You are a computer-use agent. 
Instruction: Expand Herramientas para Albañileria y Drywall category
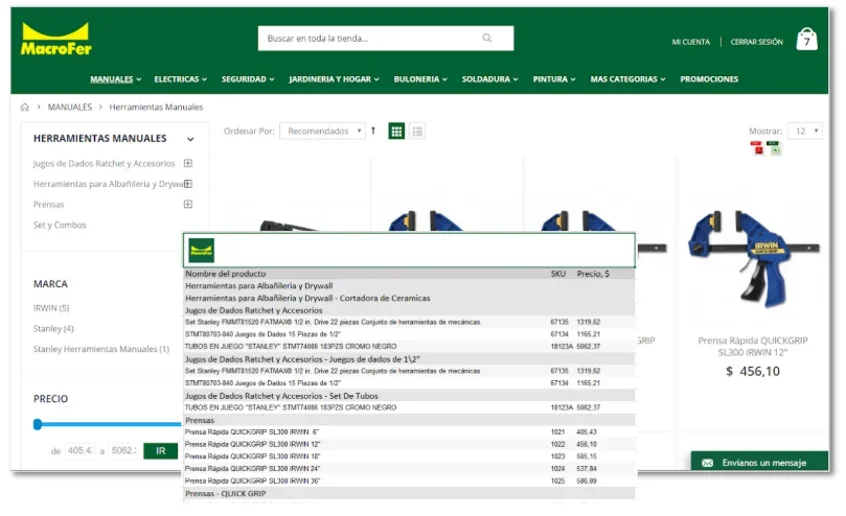coord(188,184)
